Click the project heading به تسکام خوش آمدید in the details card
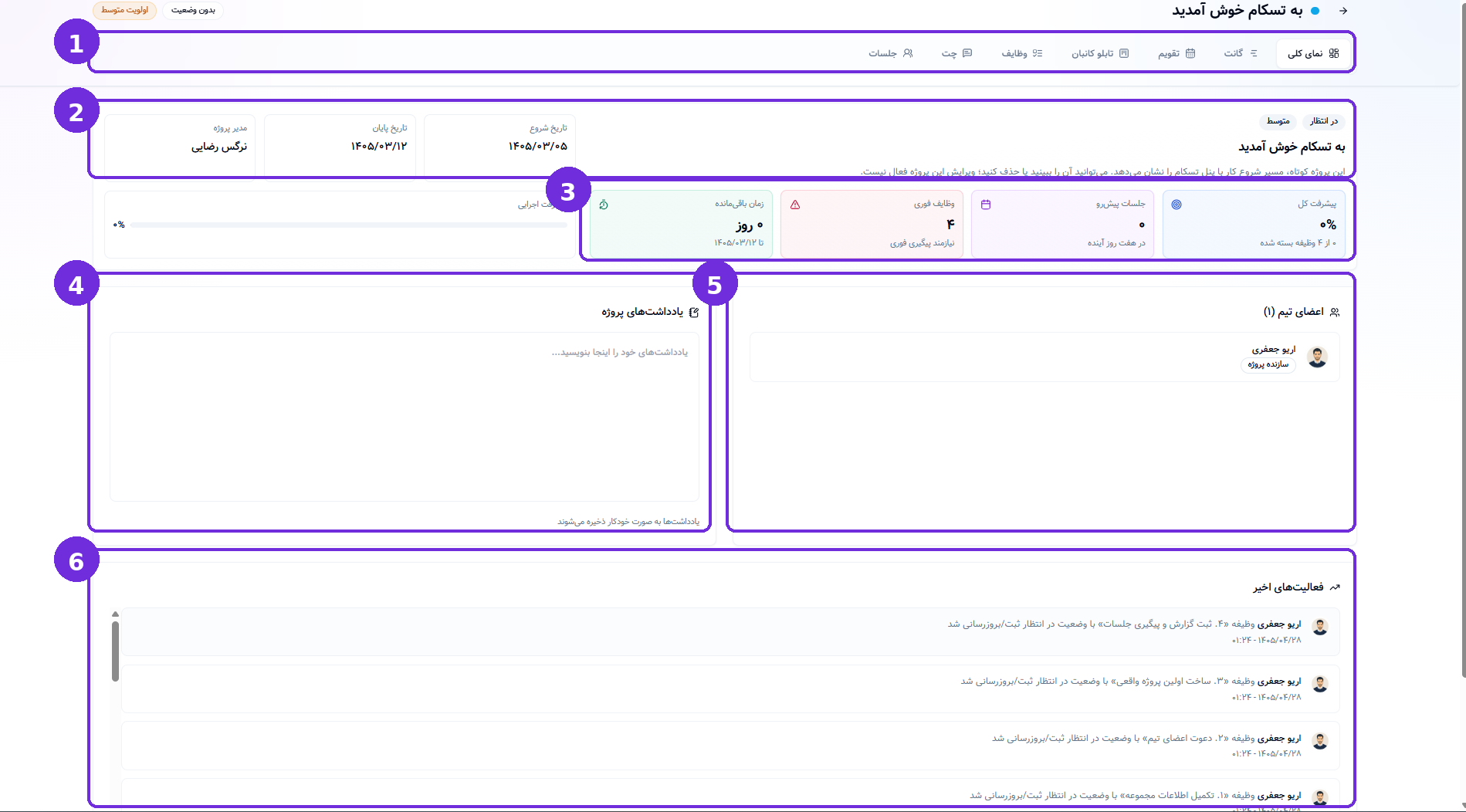The height and width of the screenshot is (812, 1466). click(x=1292, y=147)
